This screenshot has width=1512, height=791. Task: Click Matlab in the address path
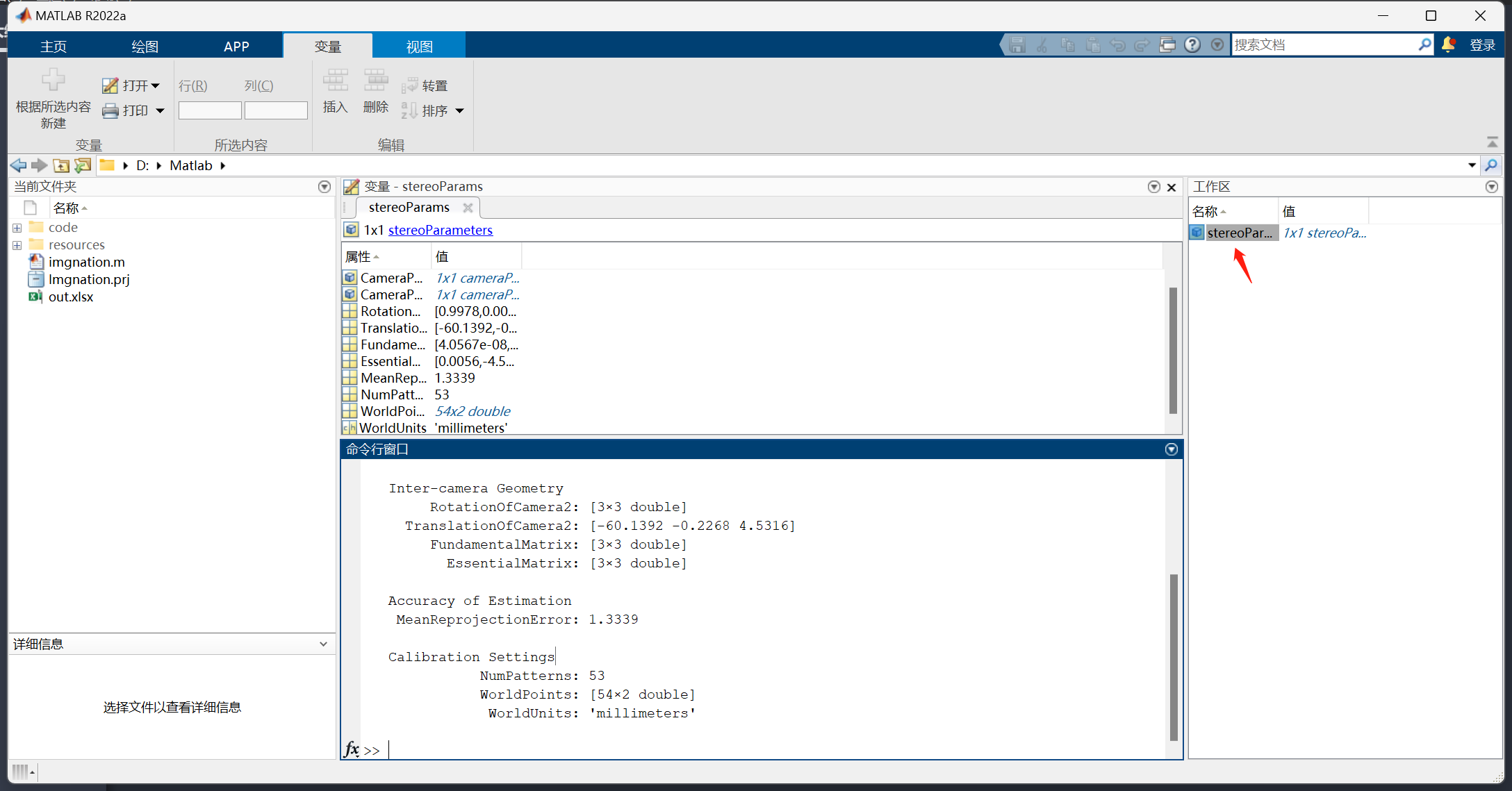[190, 165]
